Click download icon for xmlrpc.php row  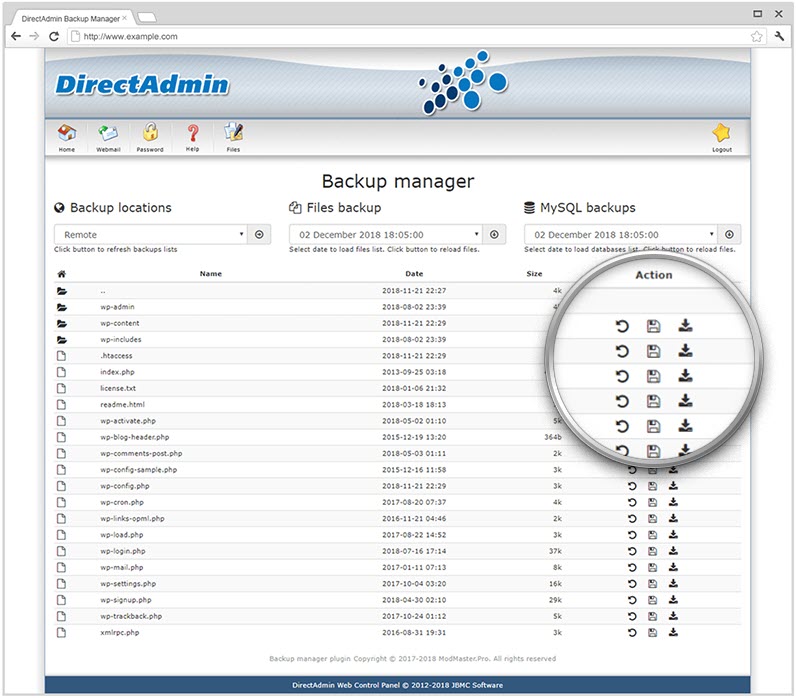click(x=674, y=632)
